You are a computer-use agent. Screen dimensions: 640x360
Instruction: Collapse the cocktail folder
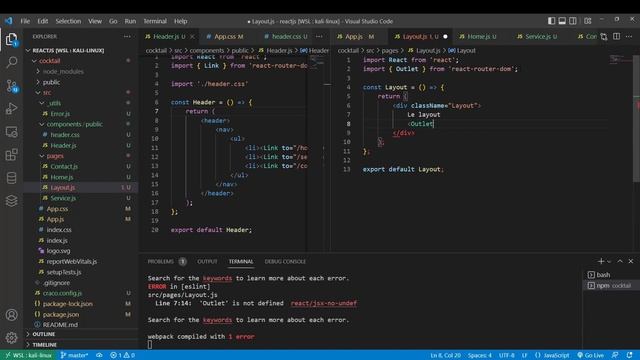coord(81,61)
